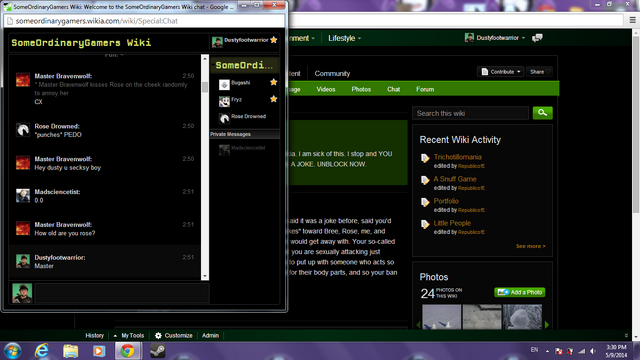The height and width of the screenshot is (360, 640).
Task: Open the Chrome menu hamburger icon
Action: (x=633, y=20)
